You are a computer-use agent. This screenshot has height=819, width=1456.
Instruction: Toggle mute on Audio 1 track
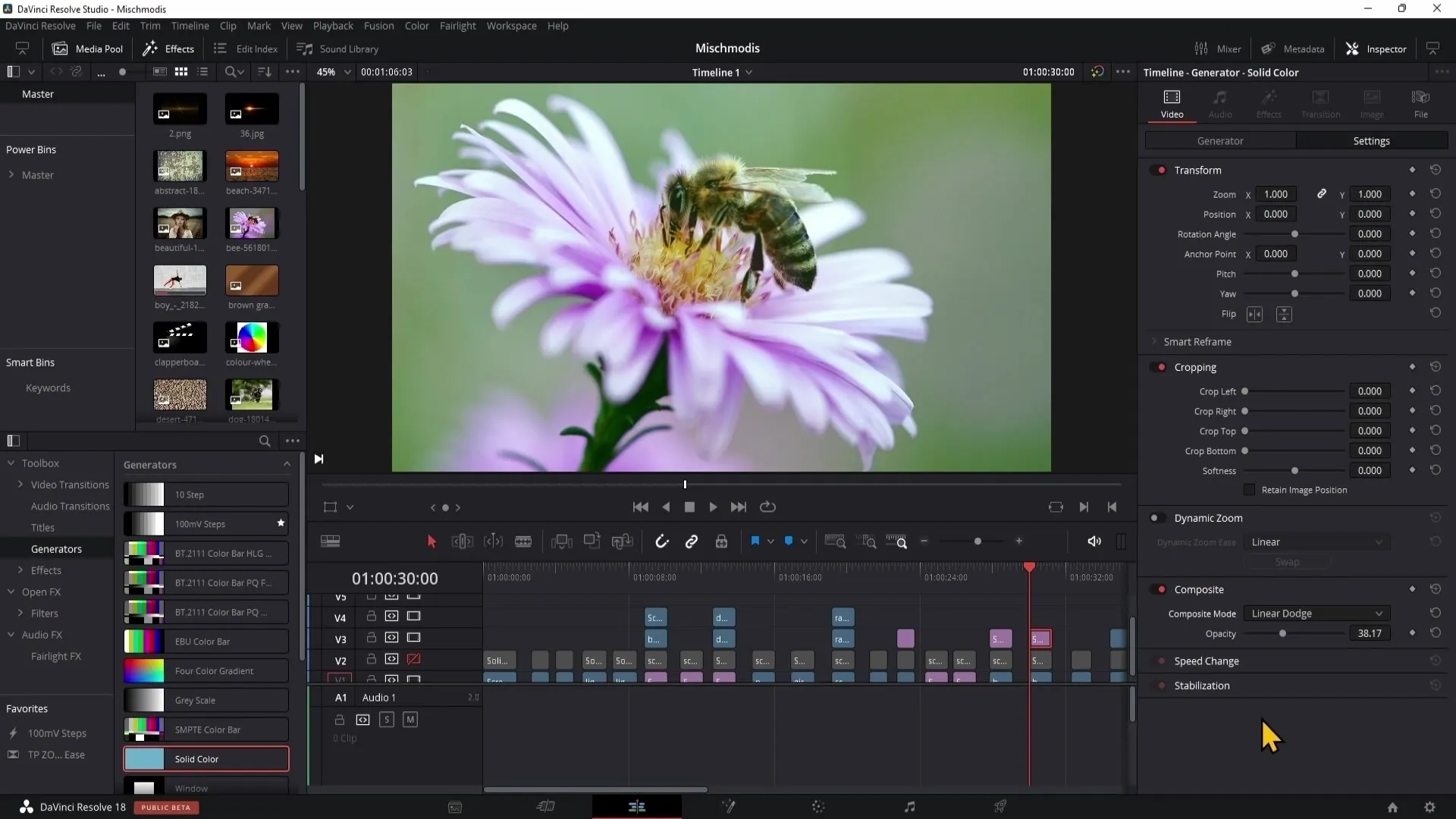pos(410,720)
